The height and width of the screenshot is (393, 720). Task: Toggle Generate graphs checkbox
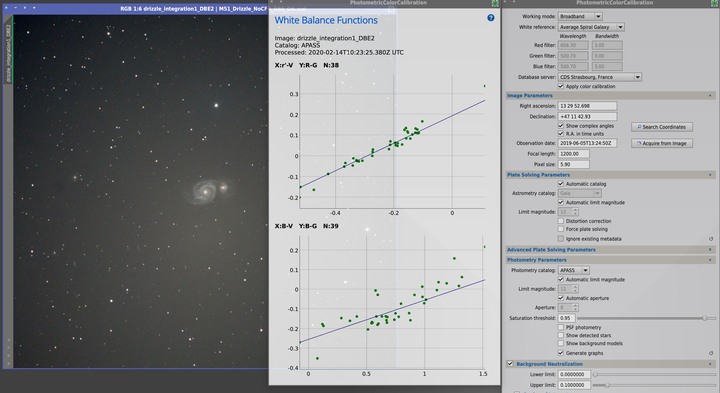click(561, 353)
